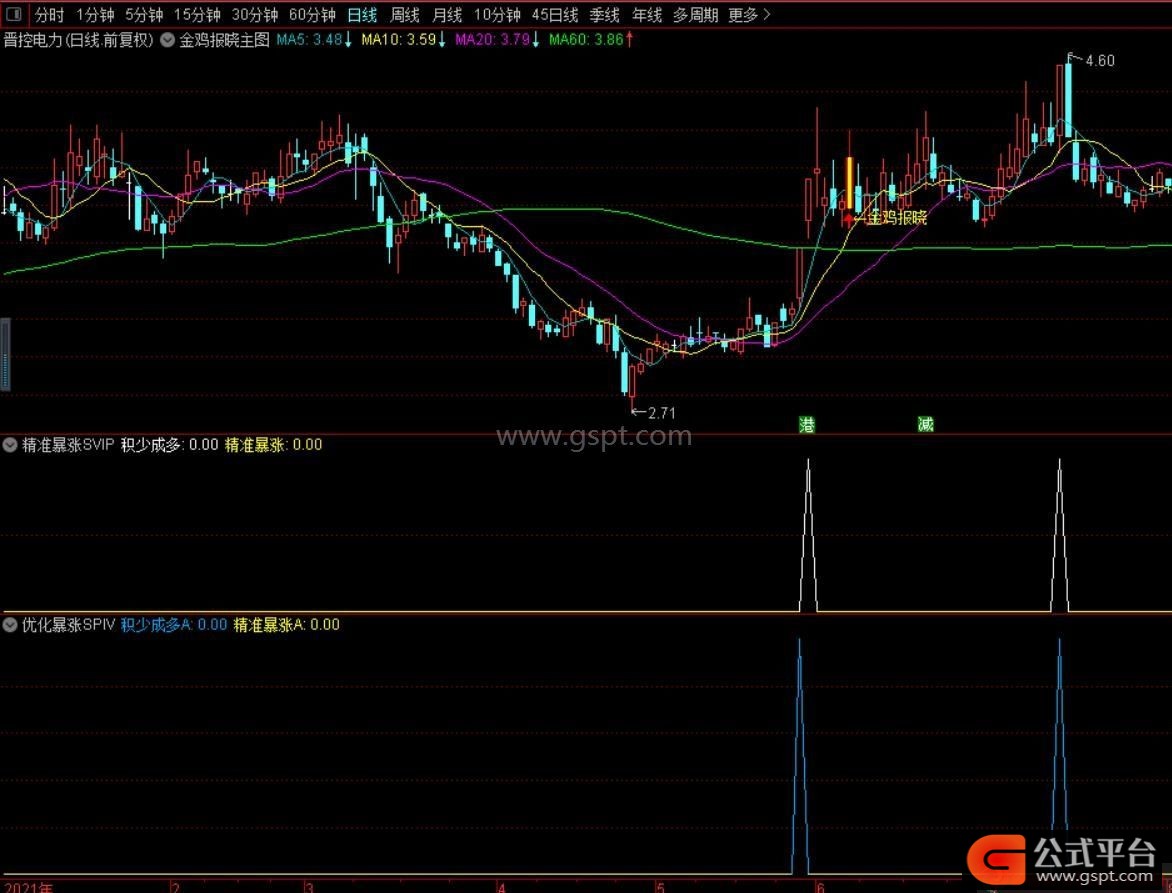Screen dimensions: 1172x893
Task: Click the 4.60 high price label
Action: click(1099, 61)
